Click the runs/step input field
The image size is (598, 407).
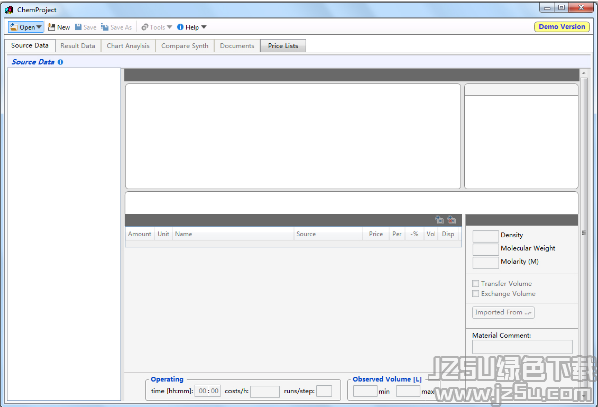click(324, 391)
